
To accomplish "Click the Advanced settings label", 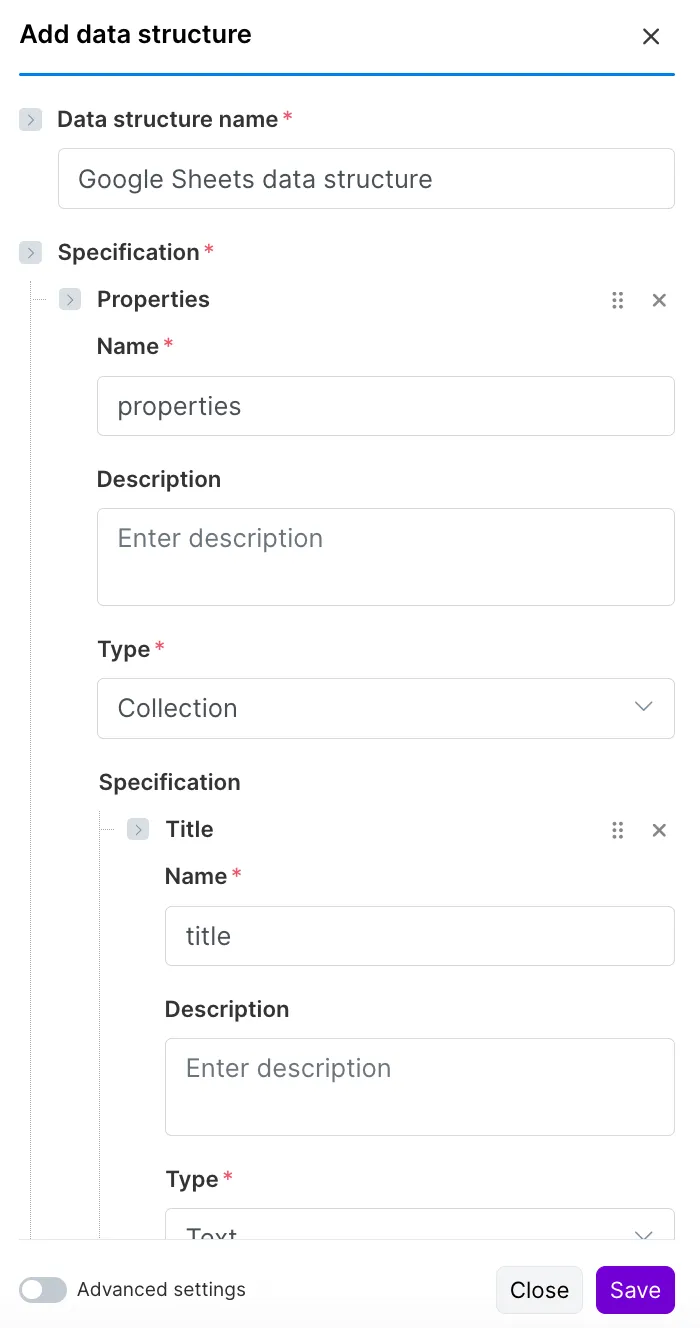I will (x=161, y=1290).
